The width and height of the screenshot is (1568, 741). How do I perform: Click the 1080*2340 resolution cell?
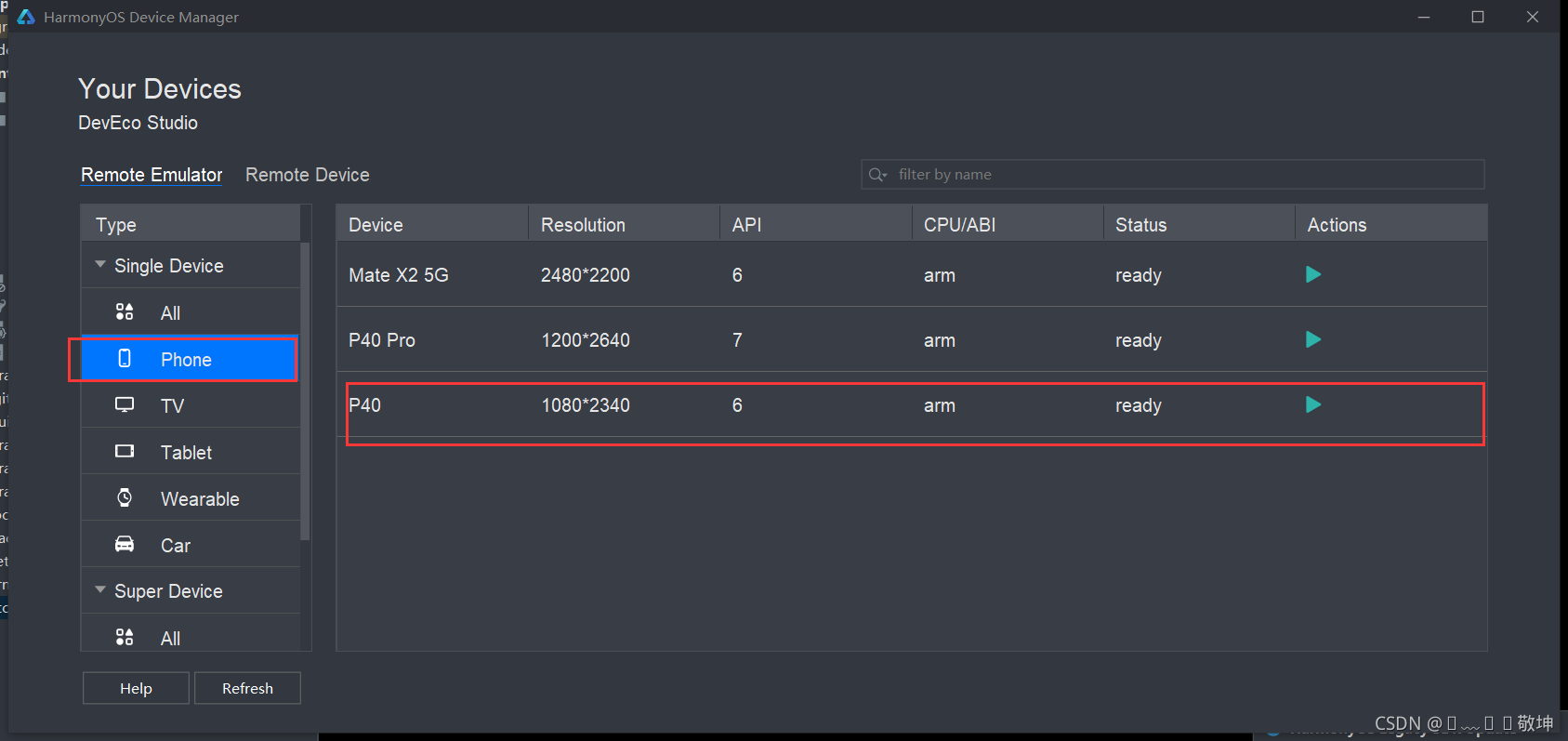586,405
